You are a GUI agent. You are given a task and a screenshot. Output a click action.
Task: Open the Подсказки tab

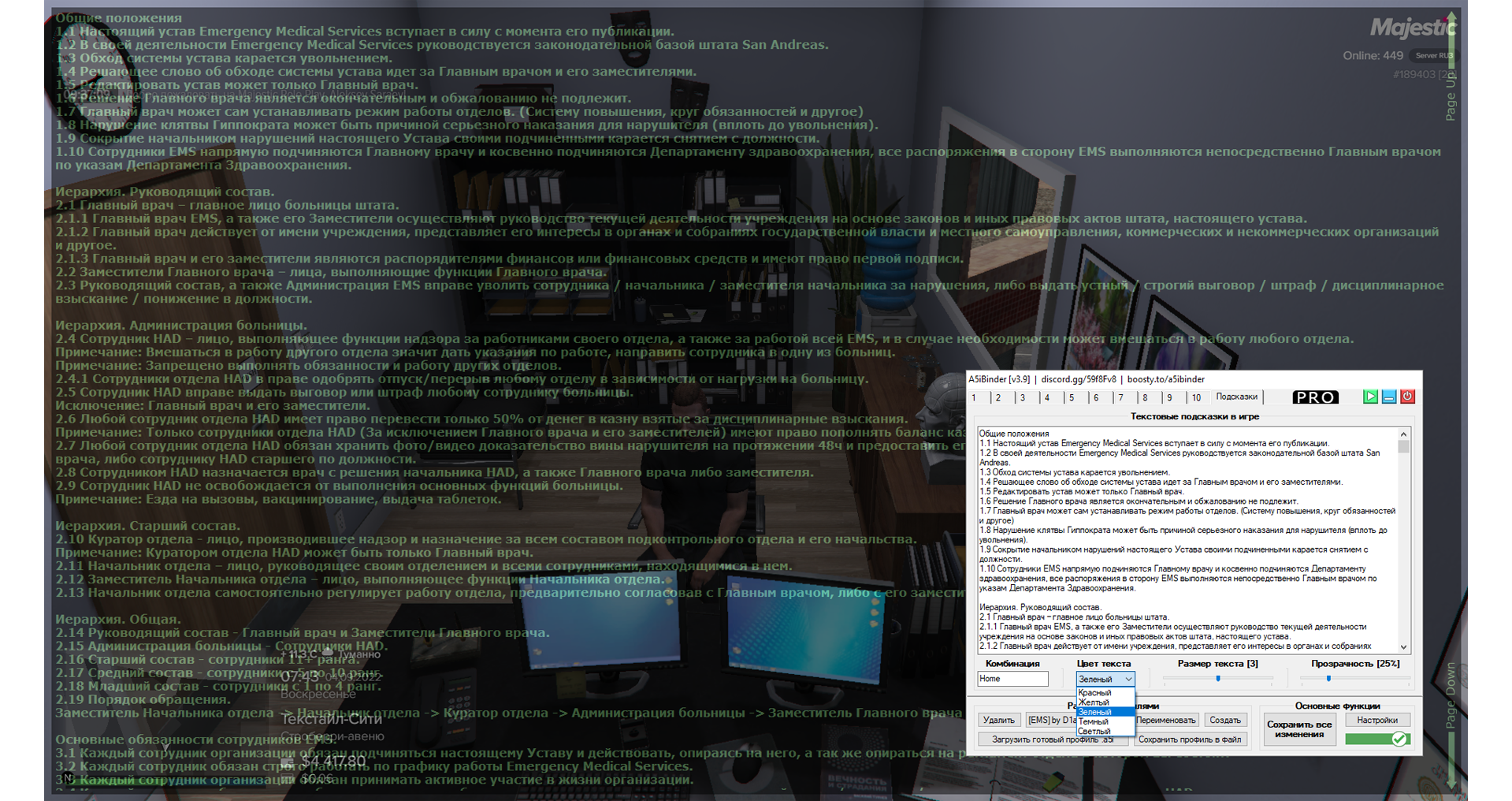coord(1237,397)
